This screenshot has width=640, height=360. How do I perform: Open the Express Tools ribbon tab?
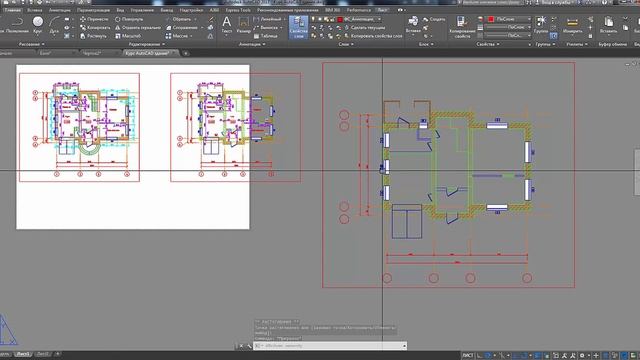tap(238, 10)
